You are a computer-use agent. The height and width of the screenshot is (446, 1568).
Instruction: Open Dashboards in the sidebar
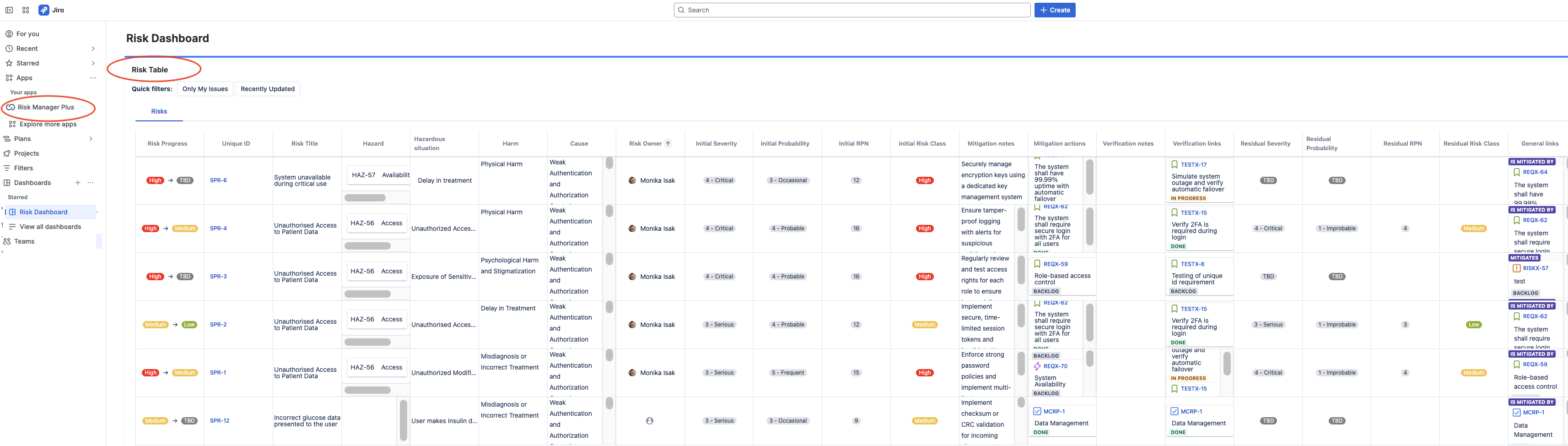[x=32, y=183]
